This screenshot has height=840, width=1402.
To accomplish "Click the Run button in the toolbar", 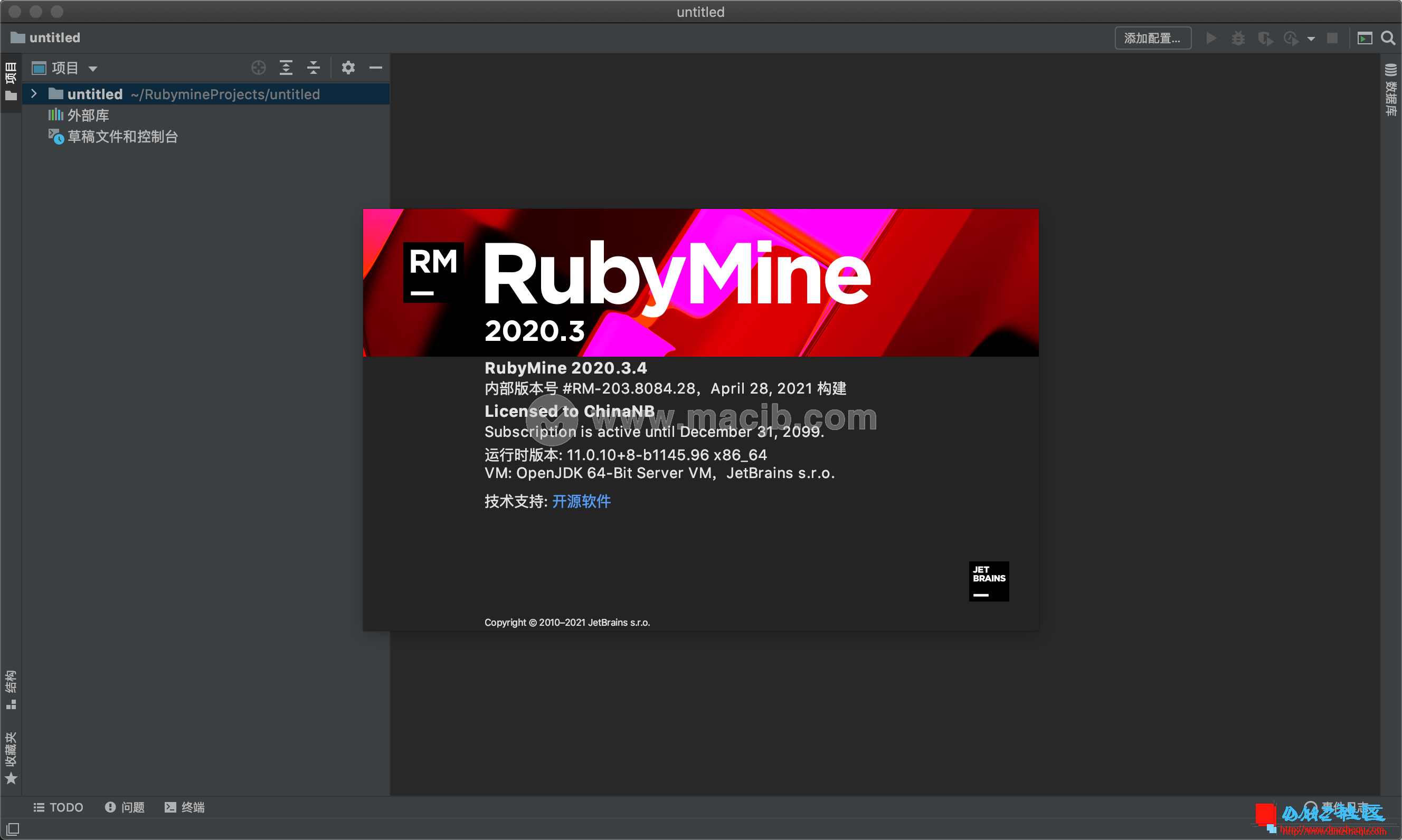I will pos(1211,38).
